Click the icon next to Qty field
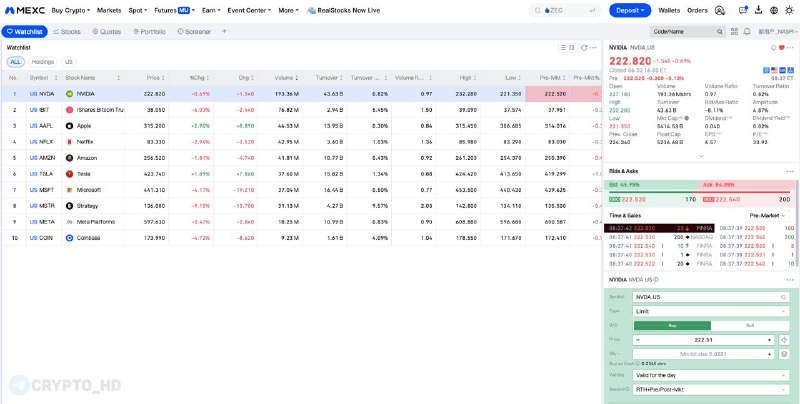Screen dimensions: 800x404 (x=785, y=354)
